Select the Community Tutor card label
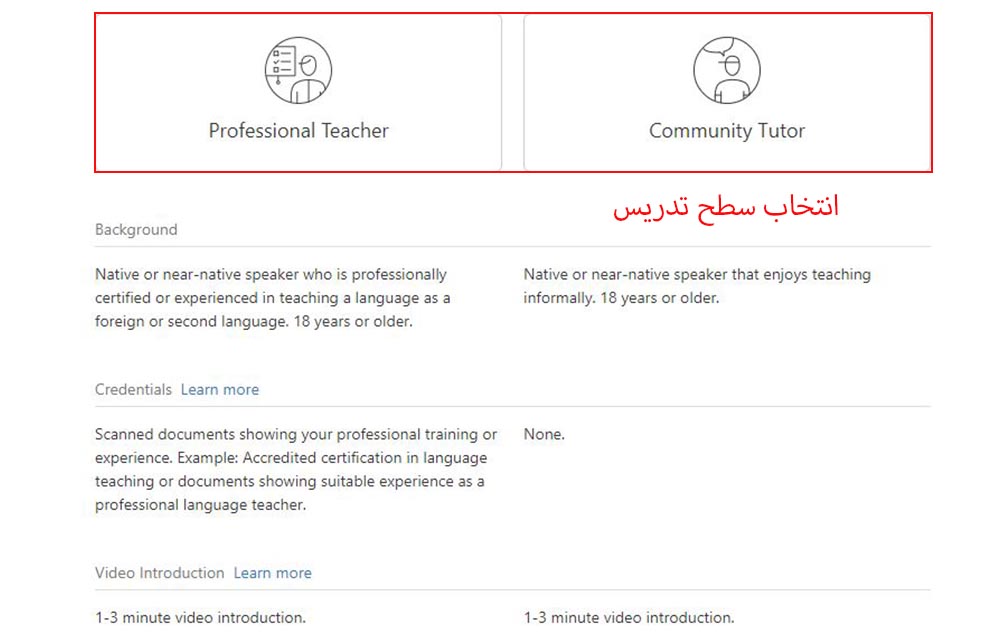 727,131
